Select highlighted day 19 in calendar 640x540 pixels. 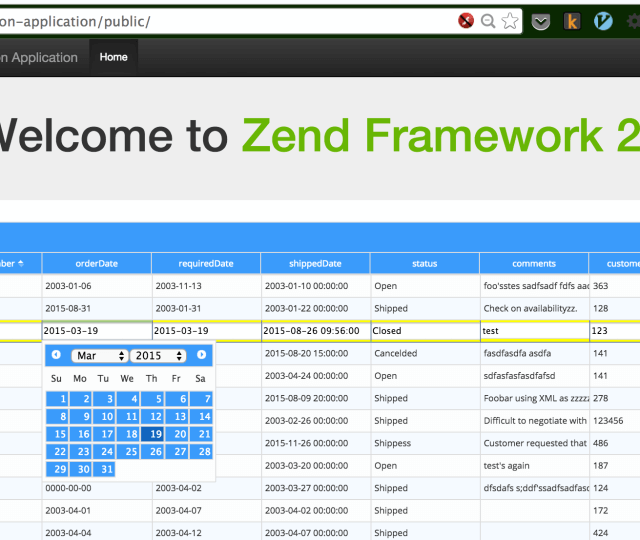pyautogui.click(x=153, y=434)
